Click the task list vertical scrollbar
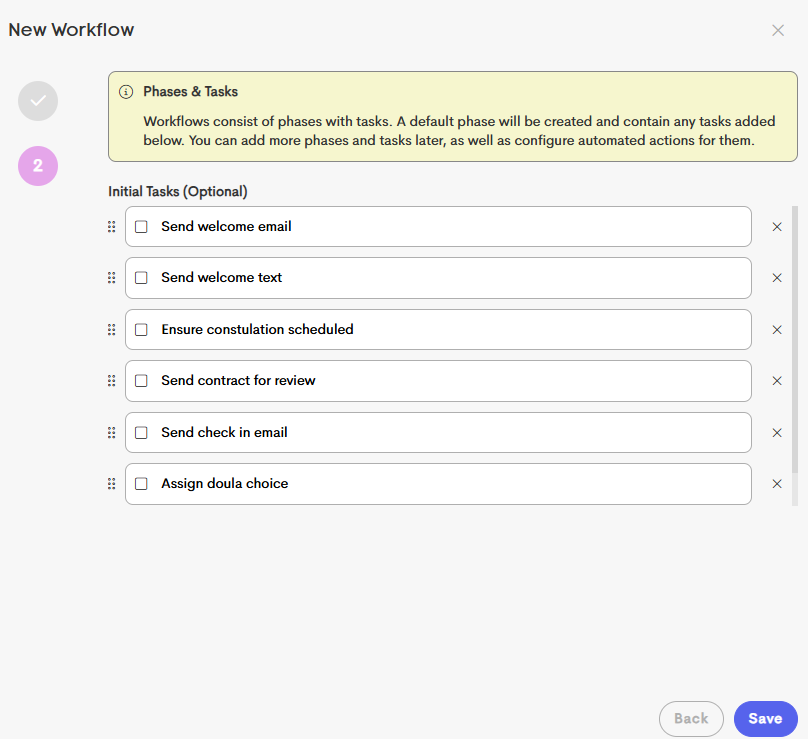808x739 pixels. [795, 340]
